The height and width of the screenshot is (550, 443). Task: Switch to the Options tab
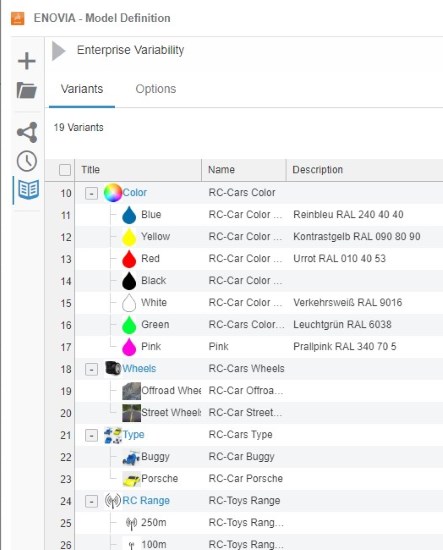point(156,89)
